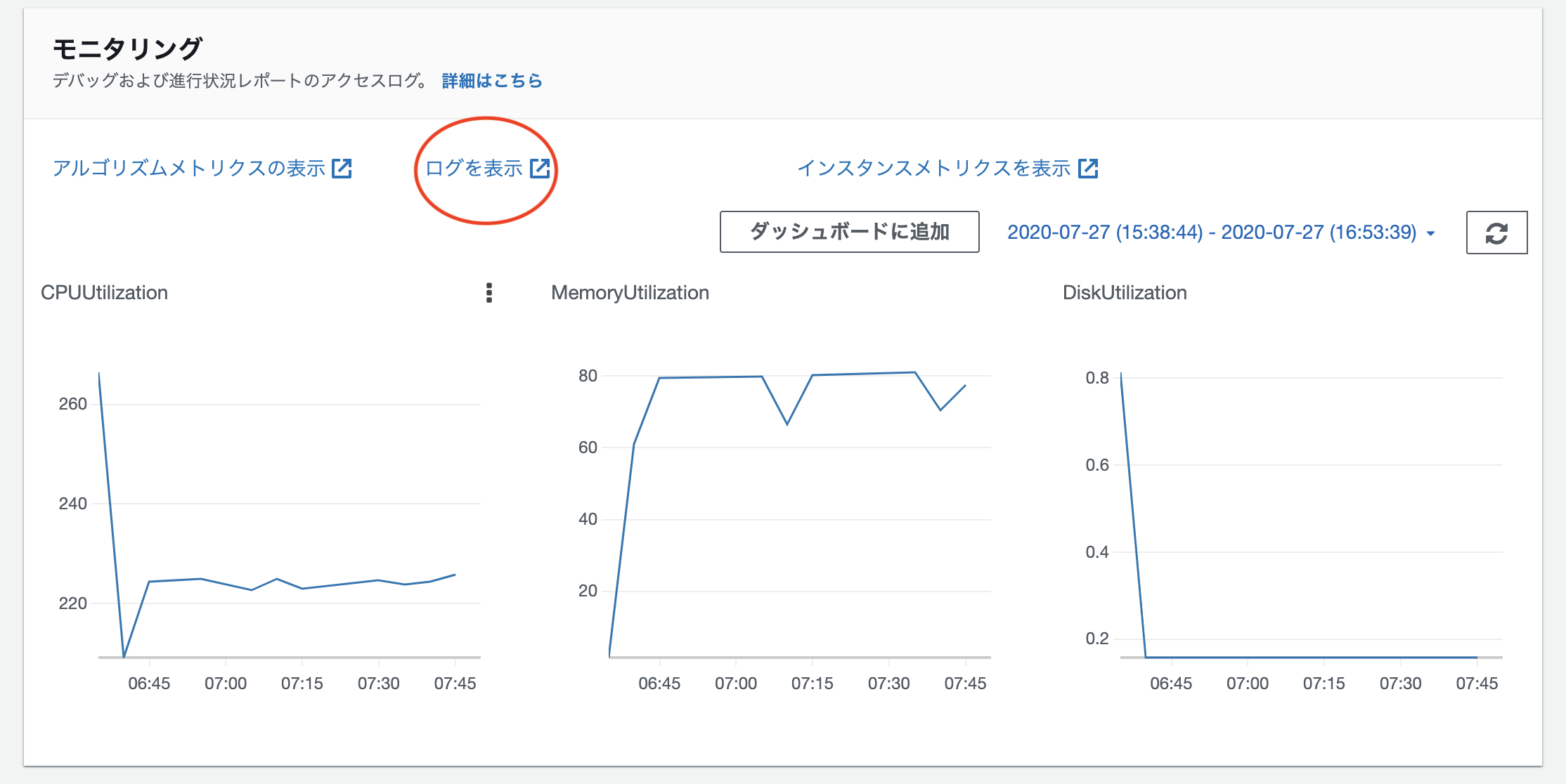Click the MemoryUtilization line graph
The width and height of the screenshot is (1566, 784).
(710, 377)
